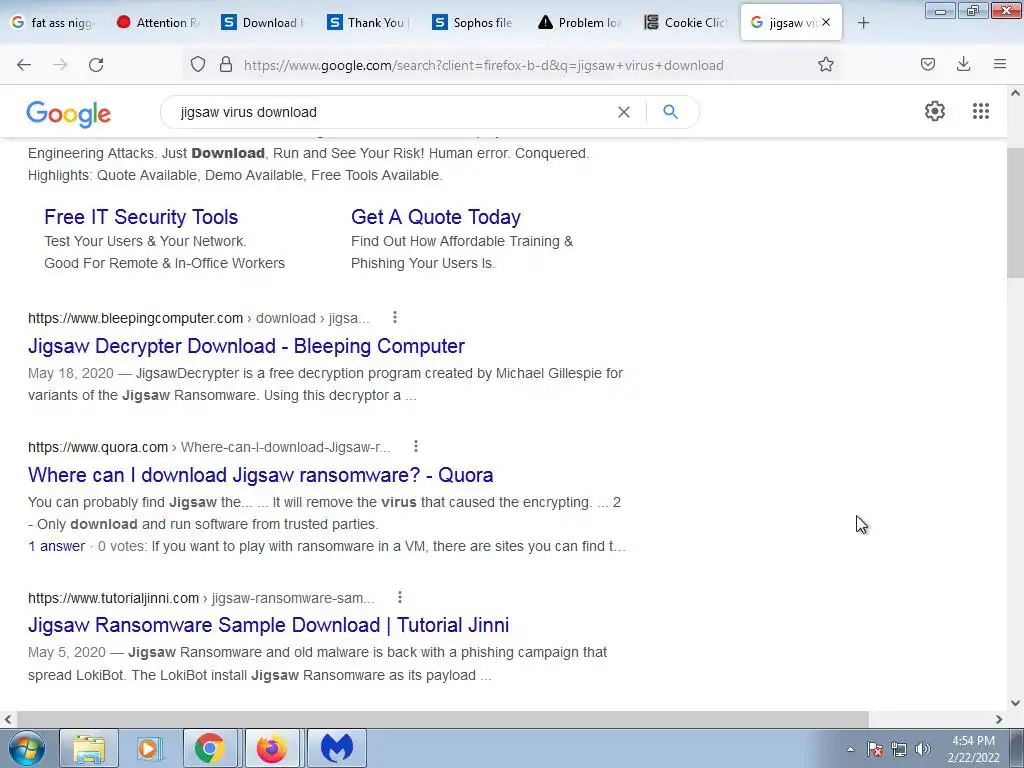
Task: Open Free IT Security Tools ad link
Action: coord(141,217)
